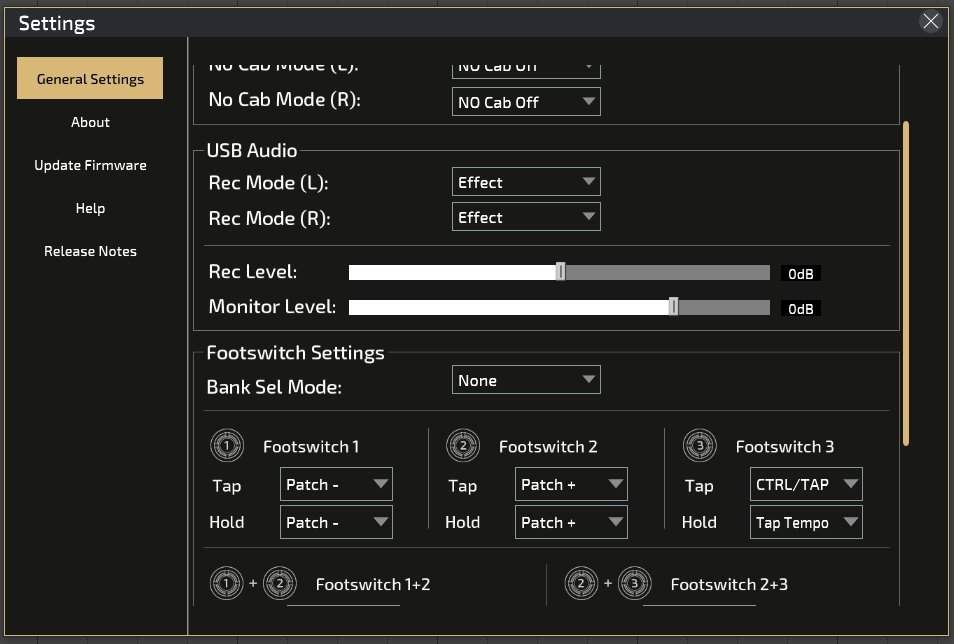Close the Settings dialog
Screen dimensions: 954x644
(930, 21)
